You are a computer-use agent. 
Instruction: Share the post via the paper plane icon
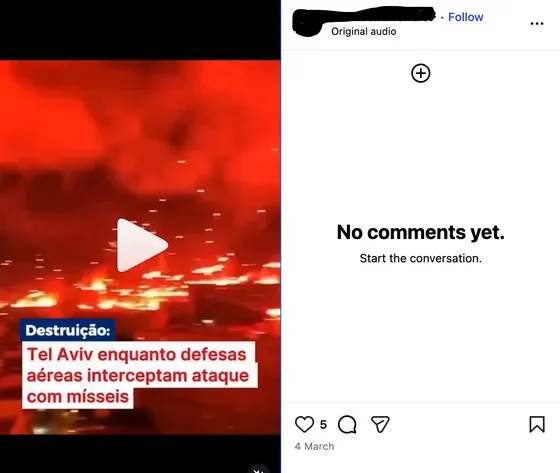380,424
